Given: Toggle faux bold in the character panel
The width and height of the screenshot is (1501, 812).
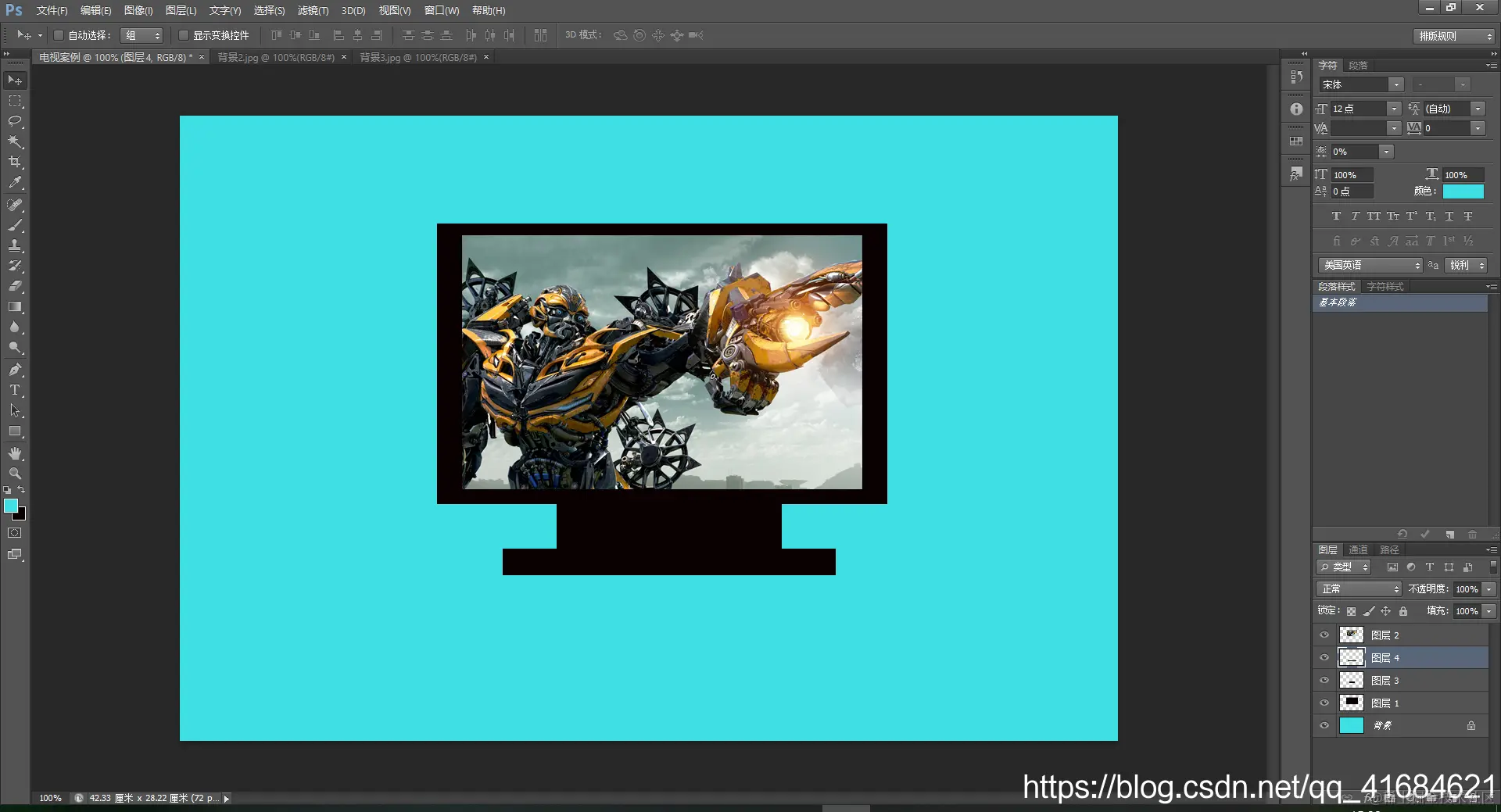Looking at the screenshot, I should [1336, 216].
